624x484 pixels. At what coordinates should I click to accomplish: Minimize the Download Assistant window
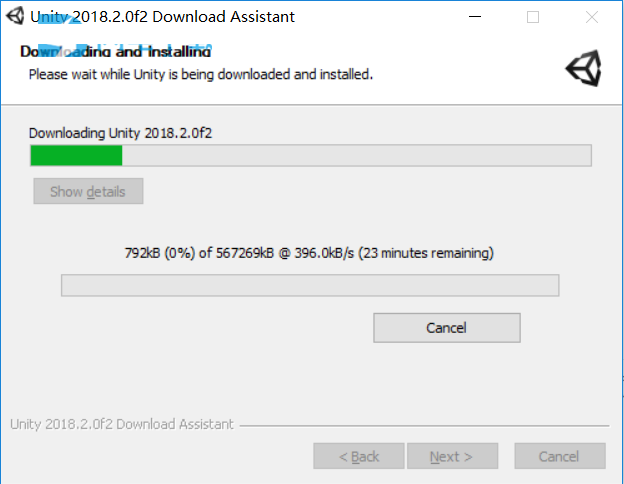point(475,17)
